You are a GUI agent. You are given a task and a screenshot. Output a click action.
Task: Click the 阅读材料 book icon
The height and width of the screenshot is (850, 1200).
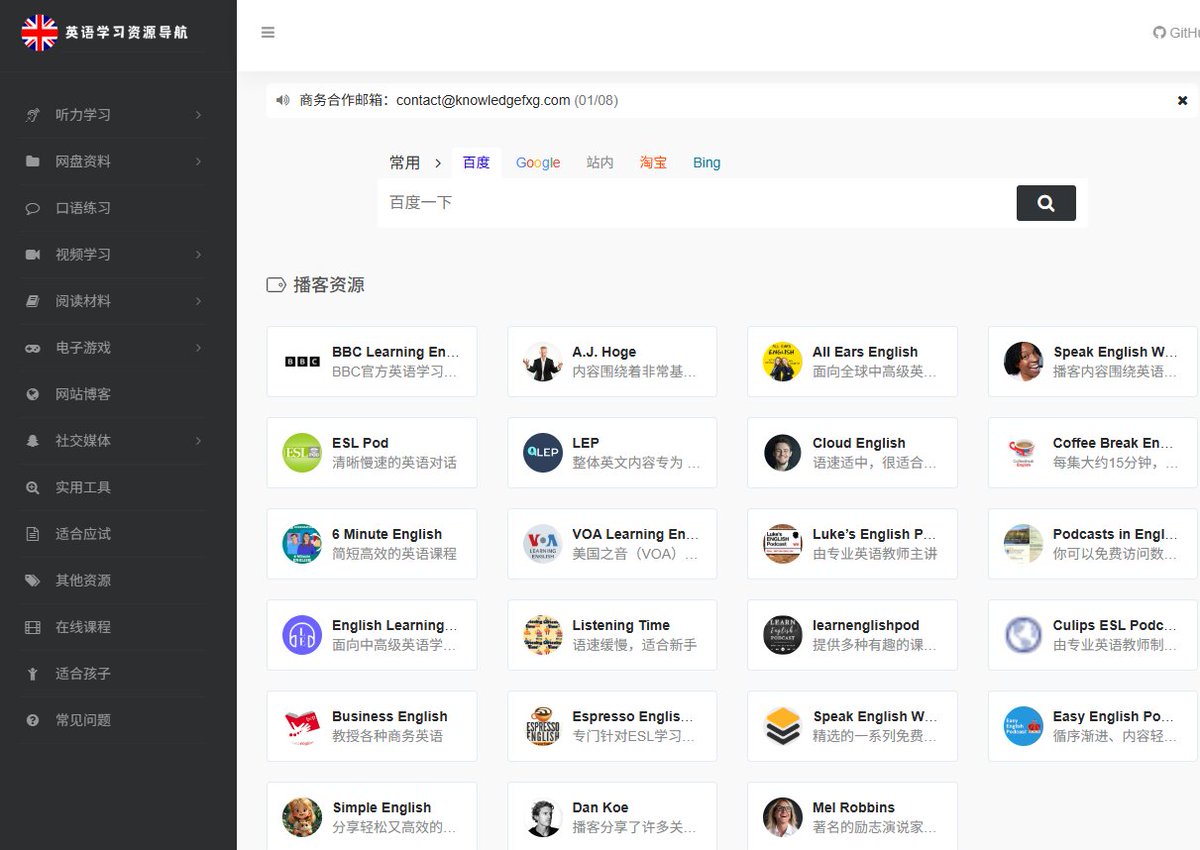[33, 301]
